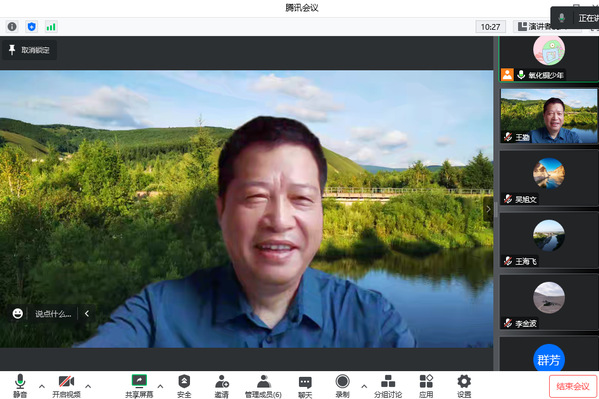Click 结束会议 to end meeting

pyautogui.click(x=573, y=386)
